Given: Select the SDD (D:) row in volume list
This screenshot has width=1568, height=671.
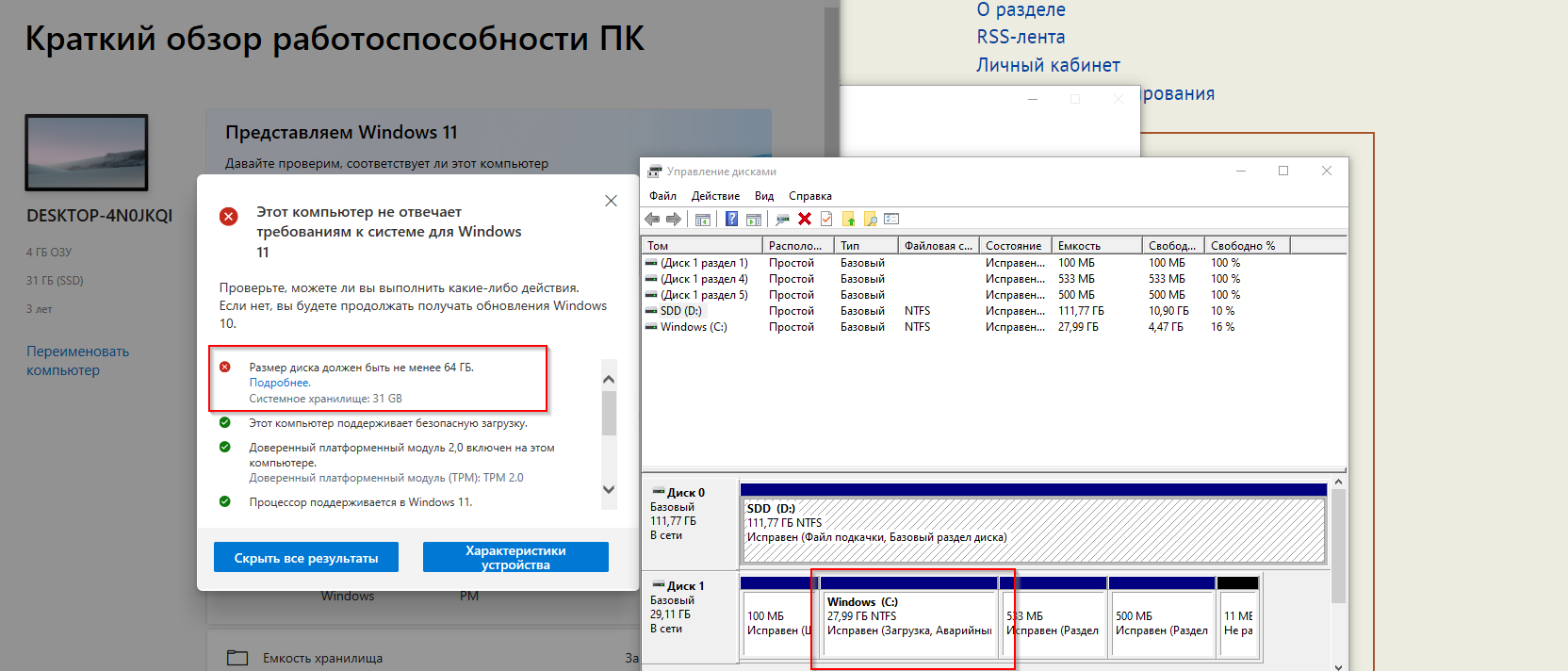Looking at the screenshot, I should [x=680, y=311].
